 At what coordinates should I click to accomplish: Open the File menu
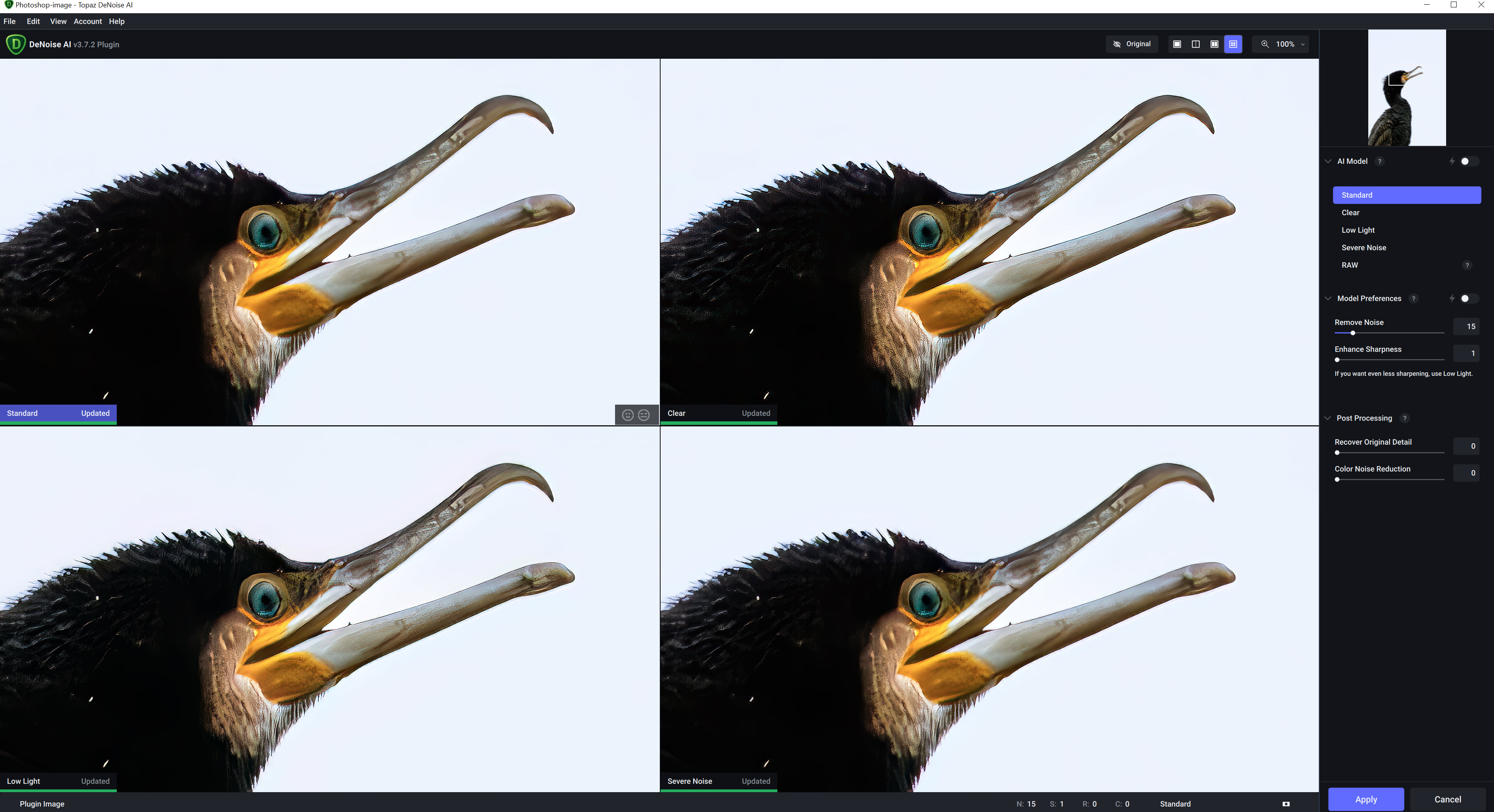click(x=10, y=21)
